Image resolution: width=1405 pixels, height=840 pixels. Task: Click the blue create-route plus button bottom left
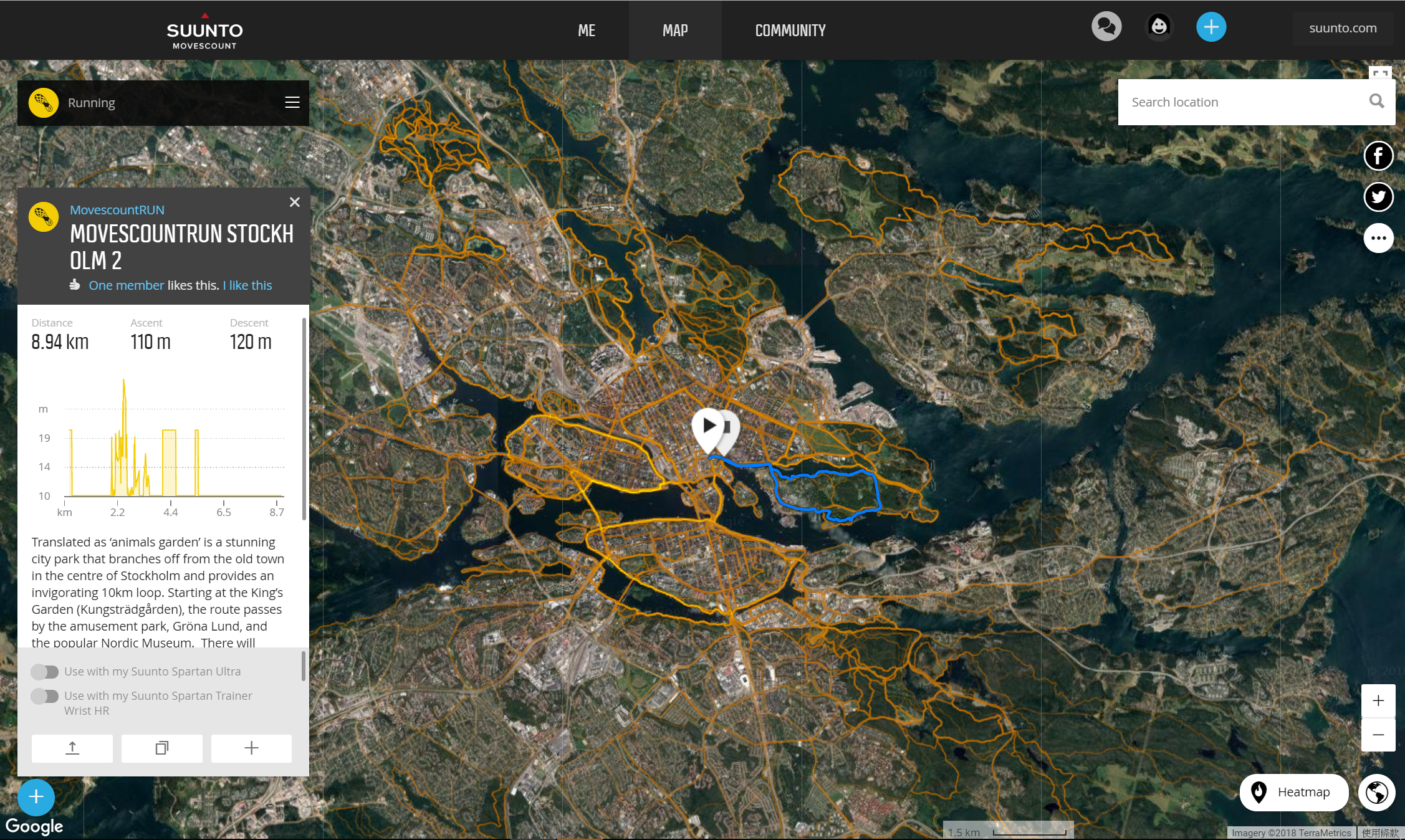[36, 797]
